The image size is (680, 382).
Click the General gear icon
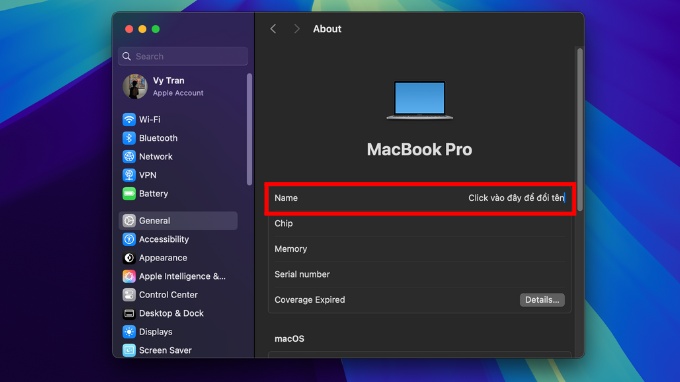129,221
